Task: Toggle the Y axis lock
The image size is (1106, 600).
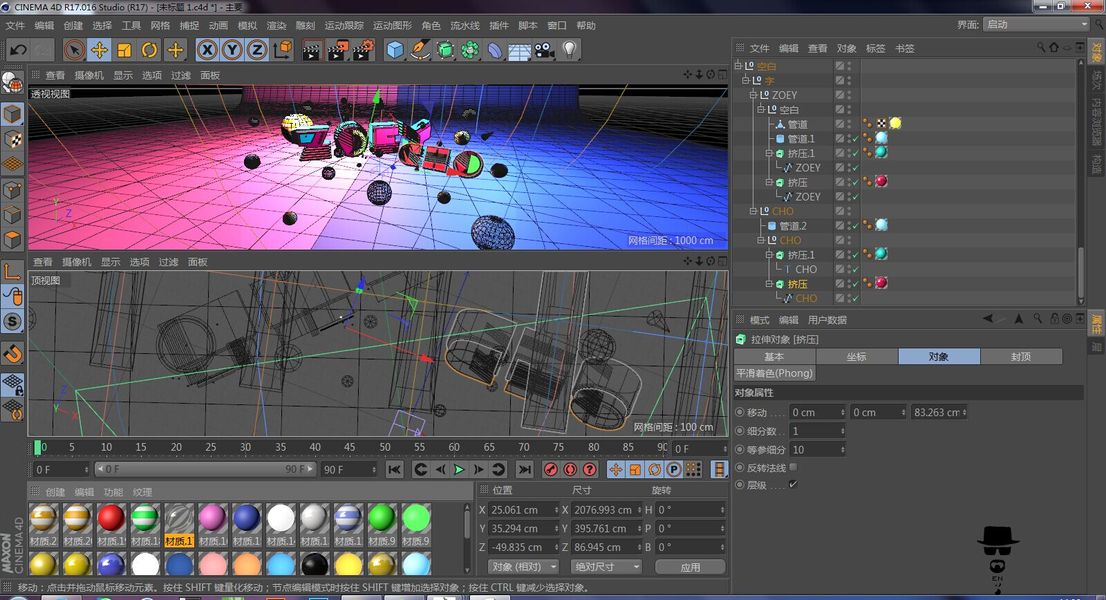Action: coord(232,50)
